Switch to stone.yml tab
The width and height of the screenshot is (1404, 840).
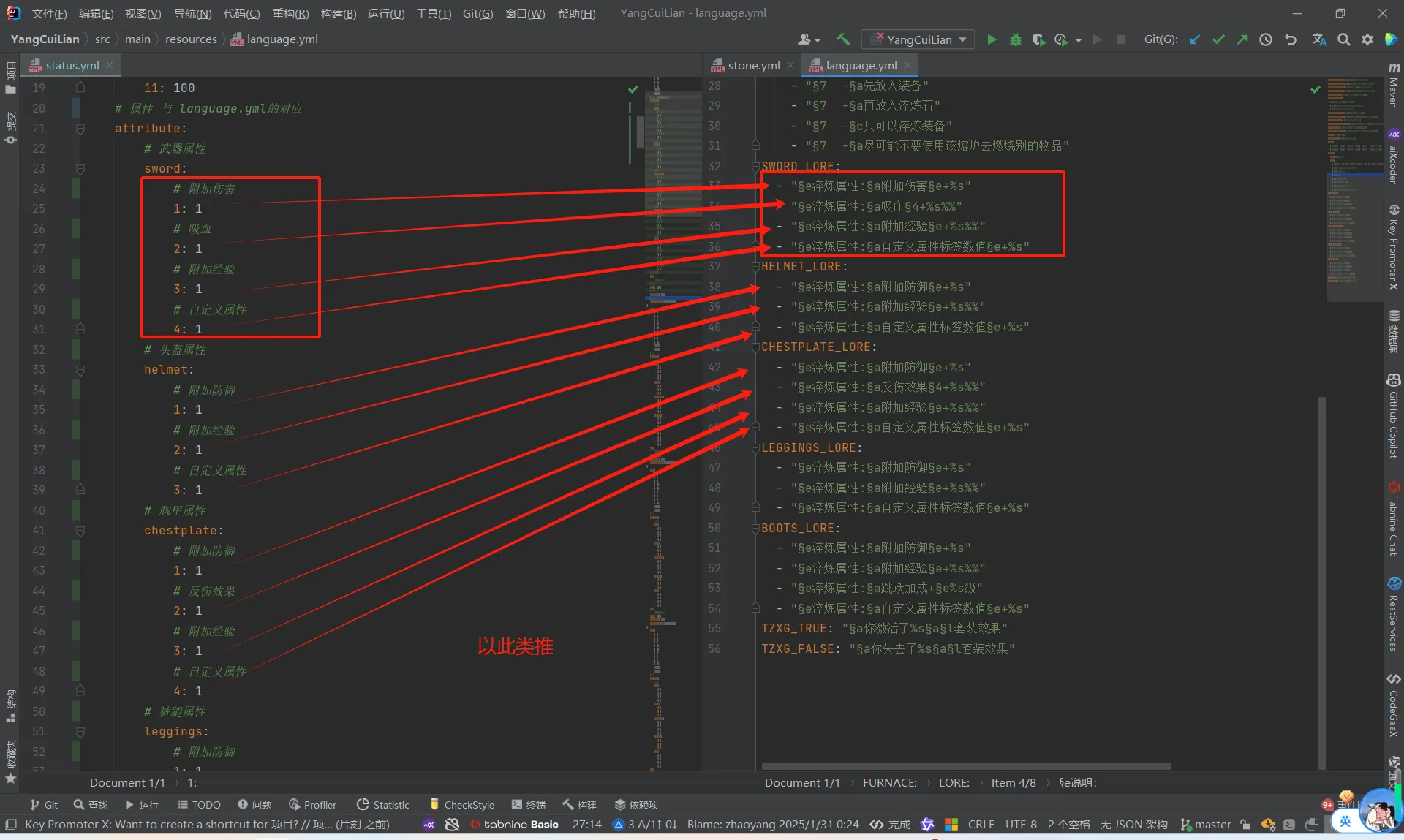pos(753,65)
